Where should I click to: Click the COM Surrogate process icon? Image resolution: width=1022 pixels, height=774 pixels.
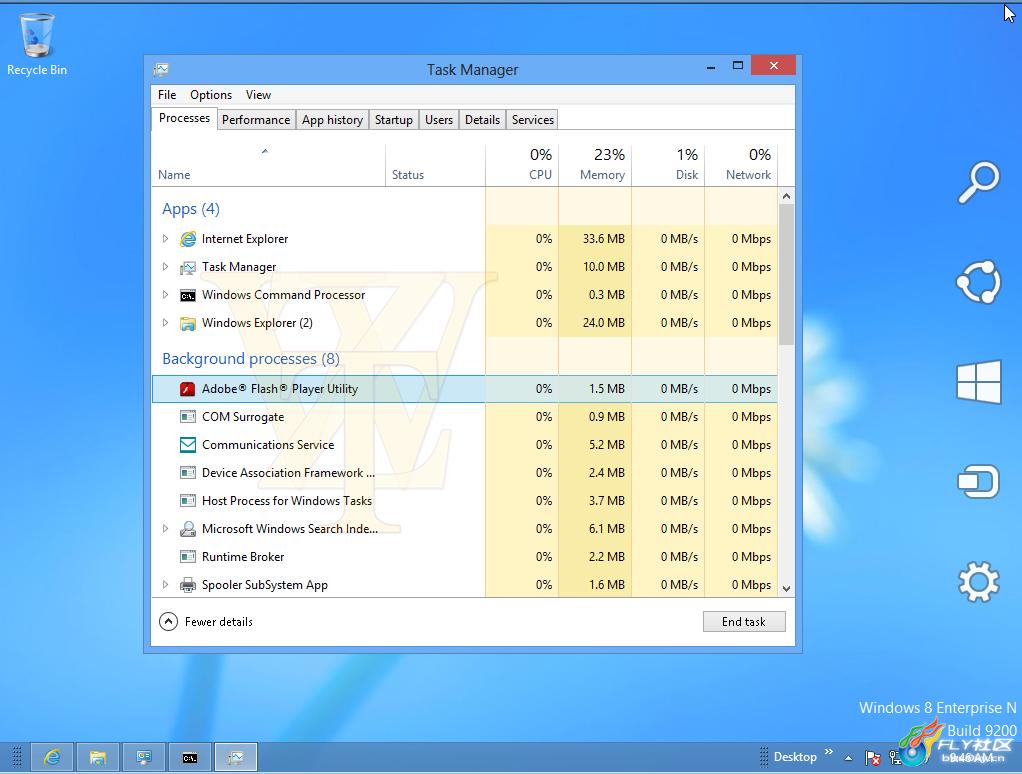tap(188, 417)
